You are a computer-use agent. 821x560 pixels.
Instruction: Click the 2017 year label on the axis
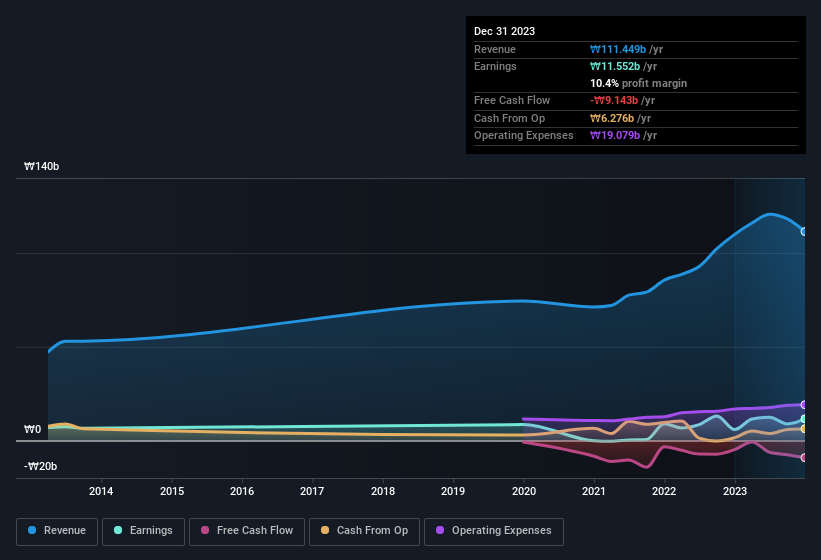[312, 491]
